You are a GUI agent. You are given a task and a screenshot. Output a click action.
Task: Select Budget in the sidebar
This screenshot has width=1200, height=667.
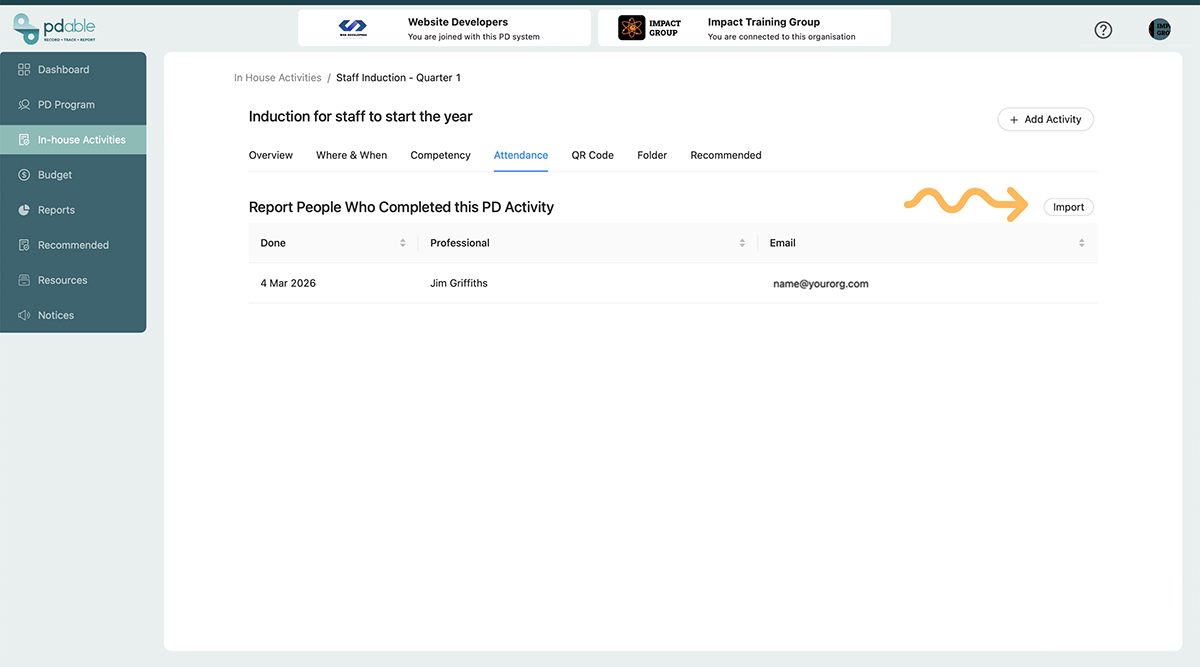[73, 175]
